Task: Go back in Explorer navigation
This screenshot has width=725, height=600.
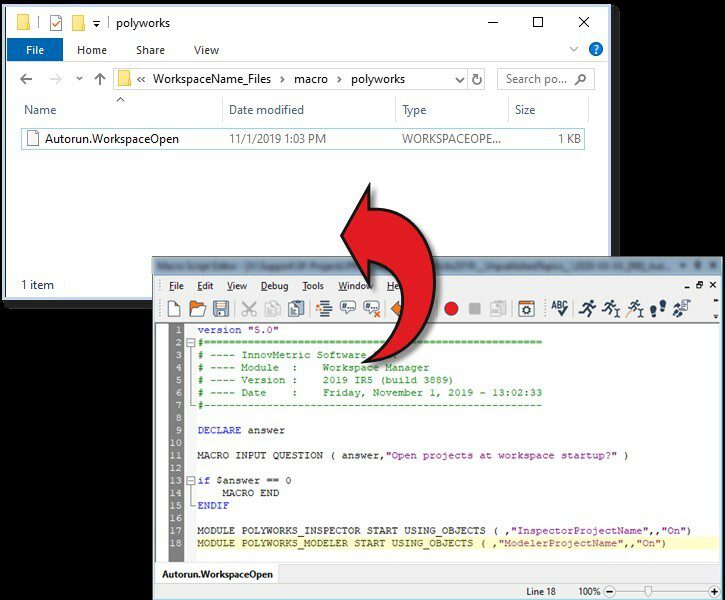Action: 26,79
